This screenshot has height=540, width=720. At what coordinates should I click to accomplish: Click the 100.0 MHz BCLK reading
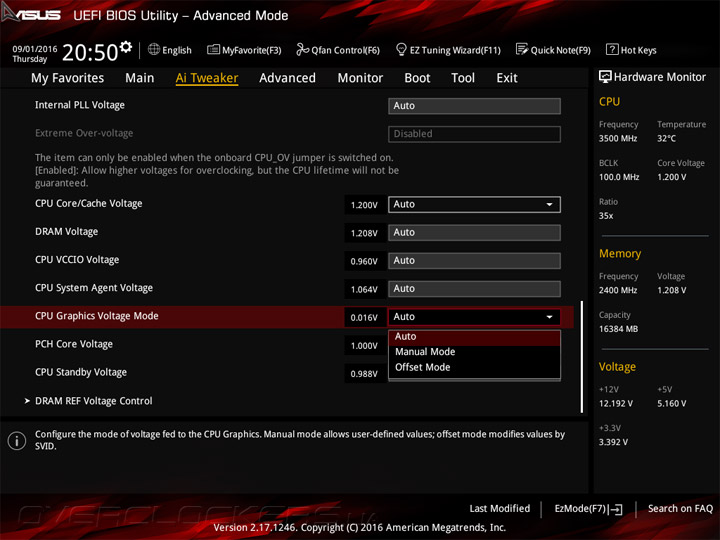pos(619,177)
